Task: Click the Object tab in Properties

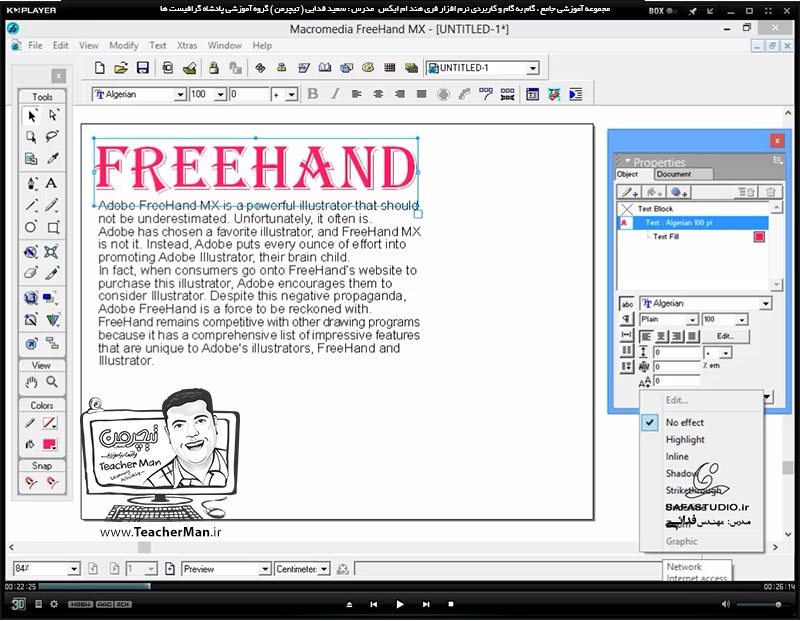Action: point(628,174)
